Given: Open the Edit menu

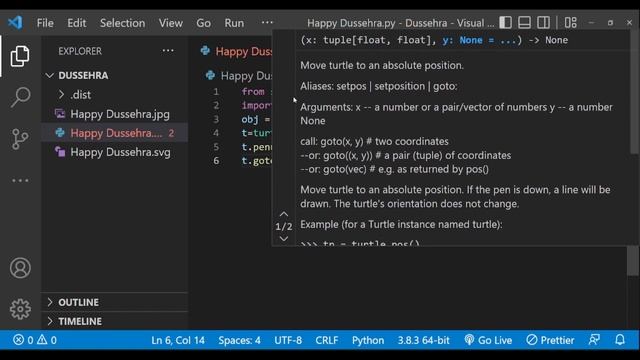Looking at the screenshot, I should (77, 23).
